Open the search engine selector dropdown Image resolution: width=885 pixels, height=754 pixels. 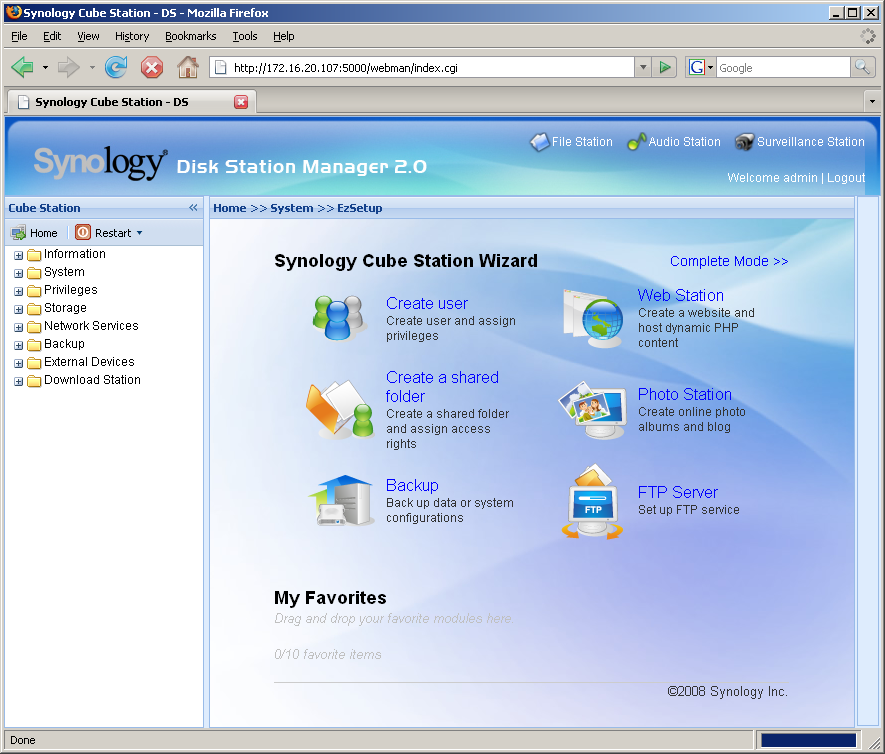tap(710, 68)
